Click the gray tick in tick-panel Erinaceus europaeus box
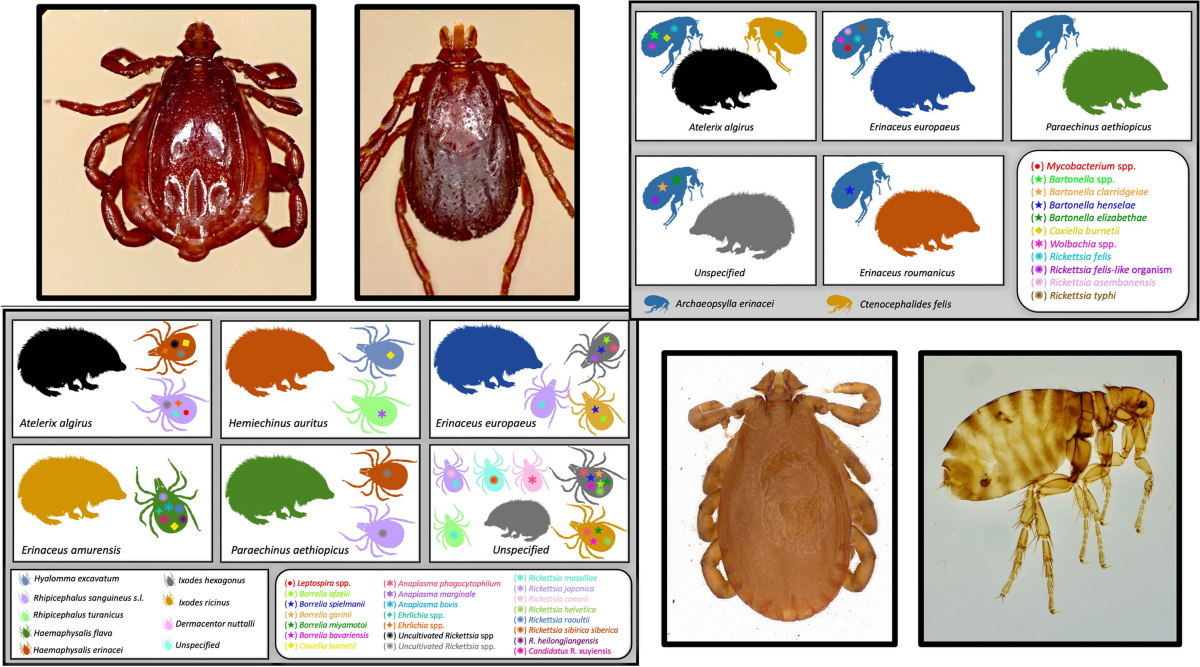This screenshot has height=667, width=1200. point(595,350)
